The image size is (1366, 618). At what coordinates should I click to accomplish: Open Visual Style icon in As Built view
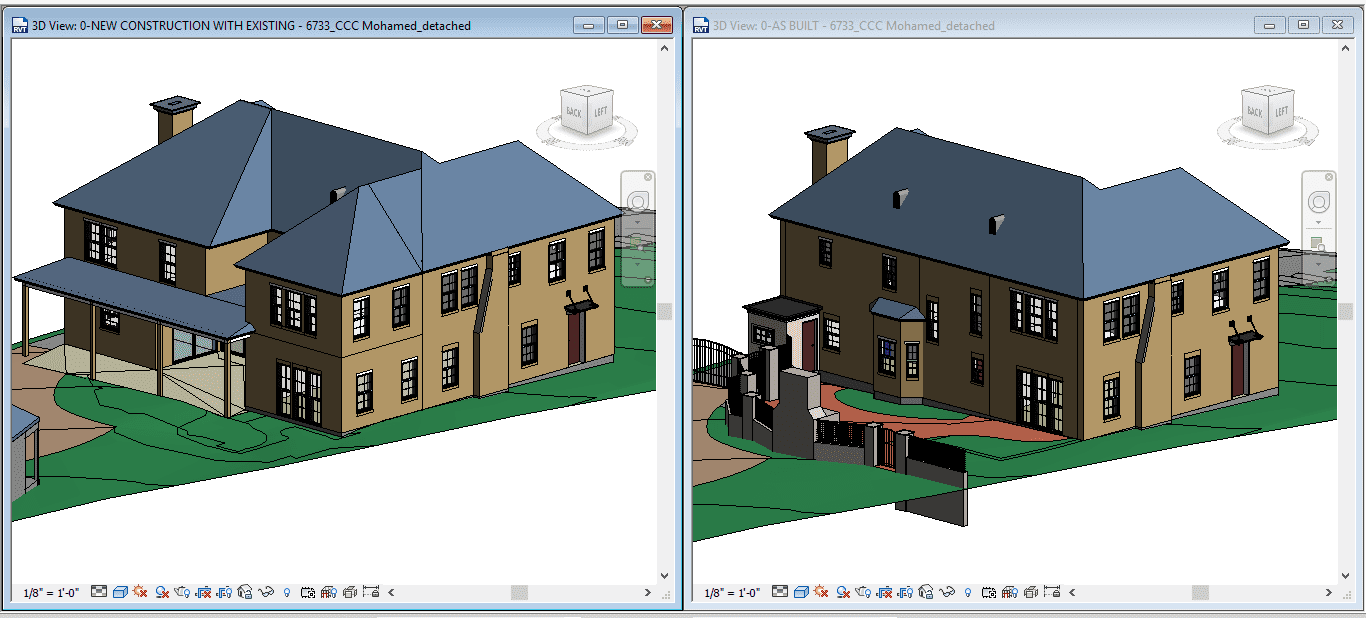tap(801, 592)
